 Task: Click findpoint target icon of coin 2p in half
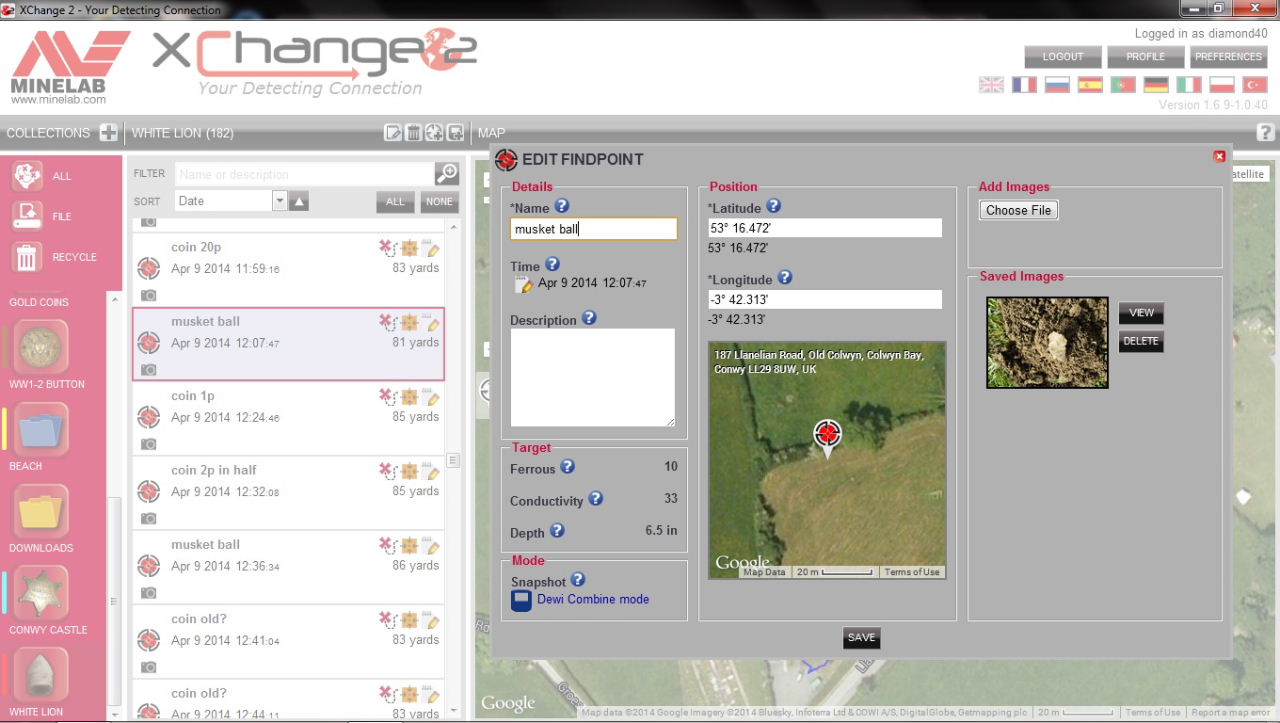[x=148, y=491]
